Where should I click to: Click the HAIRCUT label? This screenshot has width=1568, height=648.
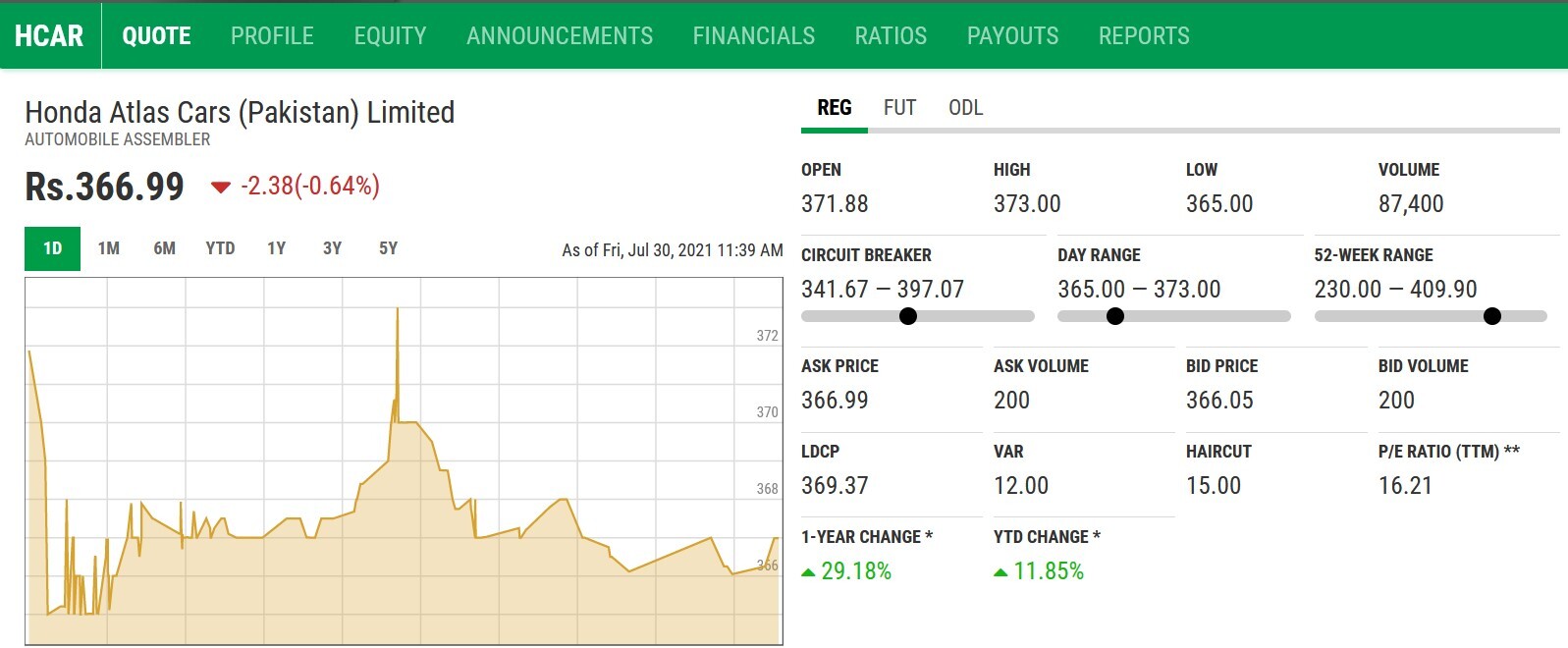(1218, 452)
